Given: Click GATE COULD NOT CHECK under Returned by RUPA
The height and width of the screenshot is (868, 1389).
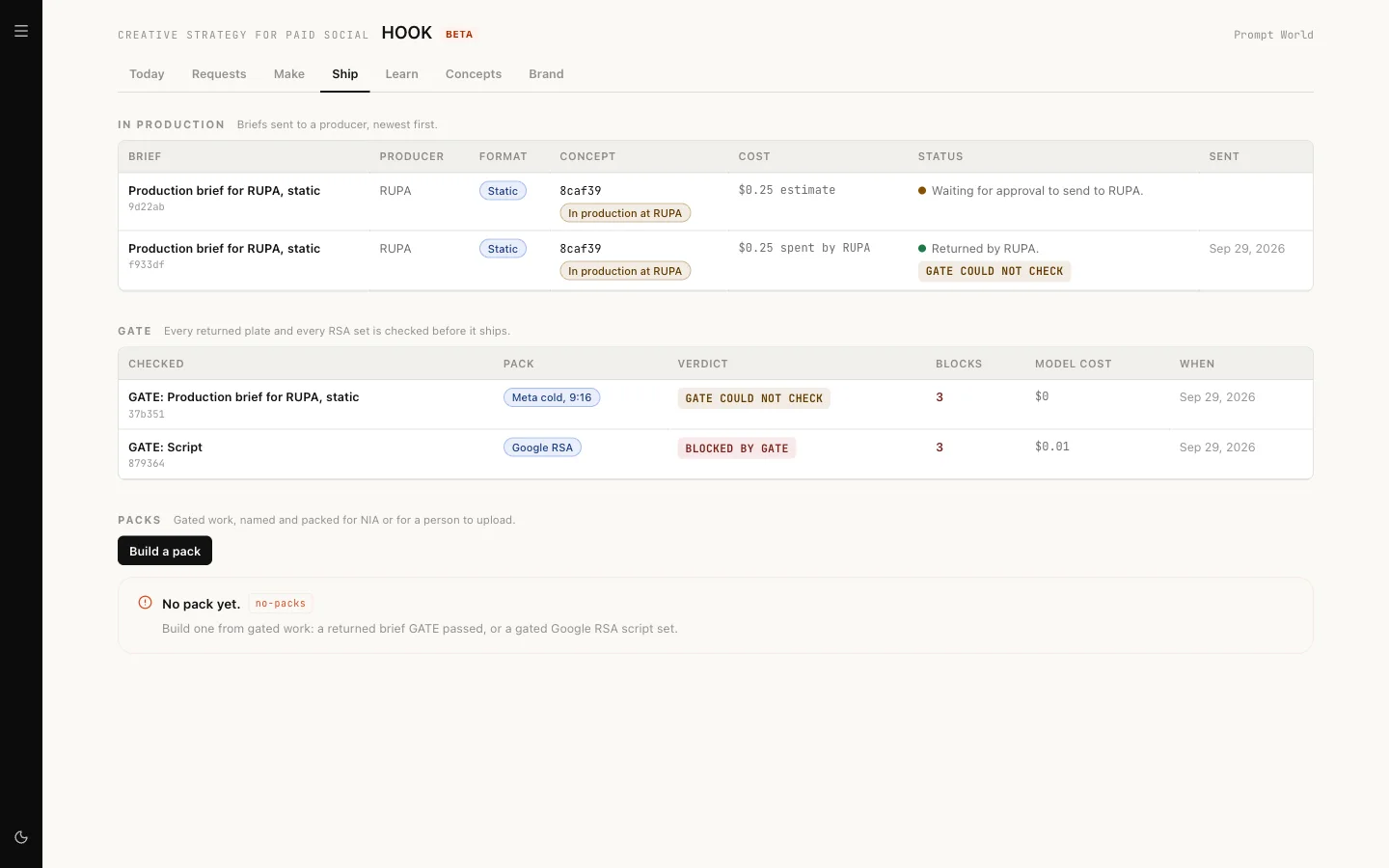Looking at the screenshot, I should click(994, 271).
